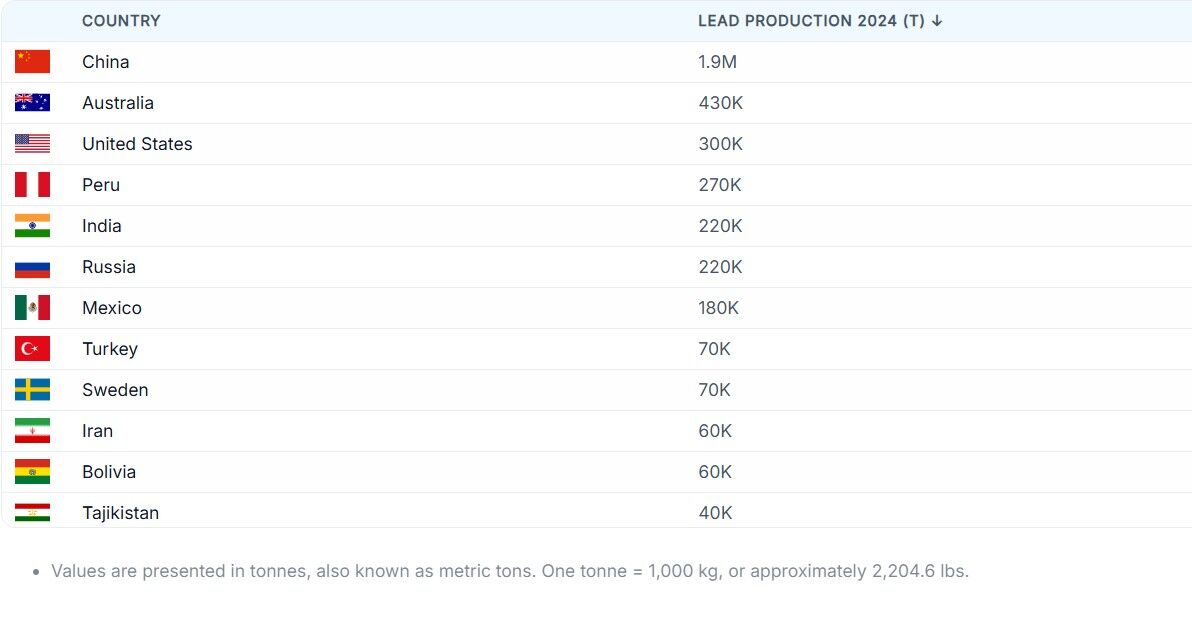Click the sort descending arrow in header
The width and height of the screenshot is (1192, 631).
tap(937, 21)
